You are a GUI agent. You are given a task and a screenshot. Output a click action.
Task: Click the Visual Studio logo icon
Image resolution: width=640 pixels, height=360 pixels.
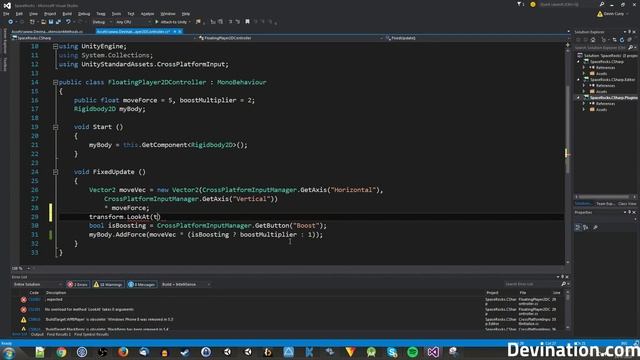pos(7,5)
